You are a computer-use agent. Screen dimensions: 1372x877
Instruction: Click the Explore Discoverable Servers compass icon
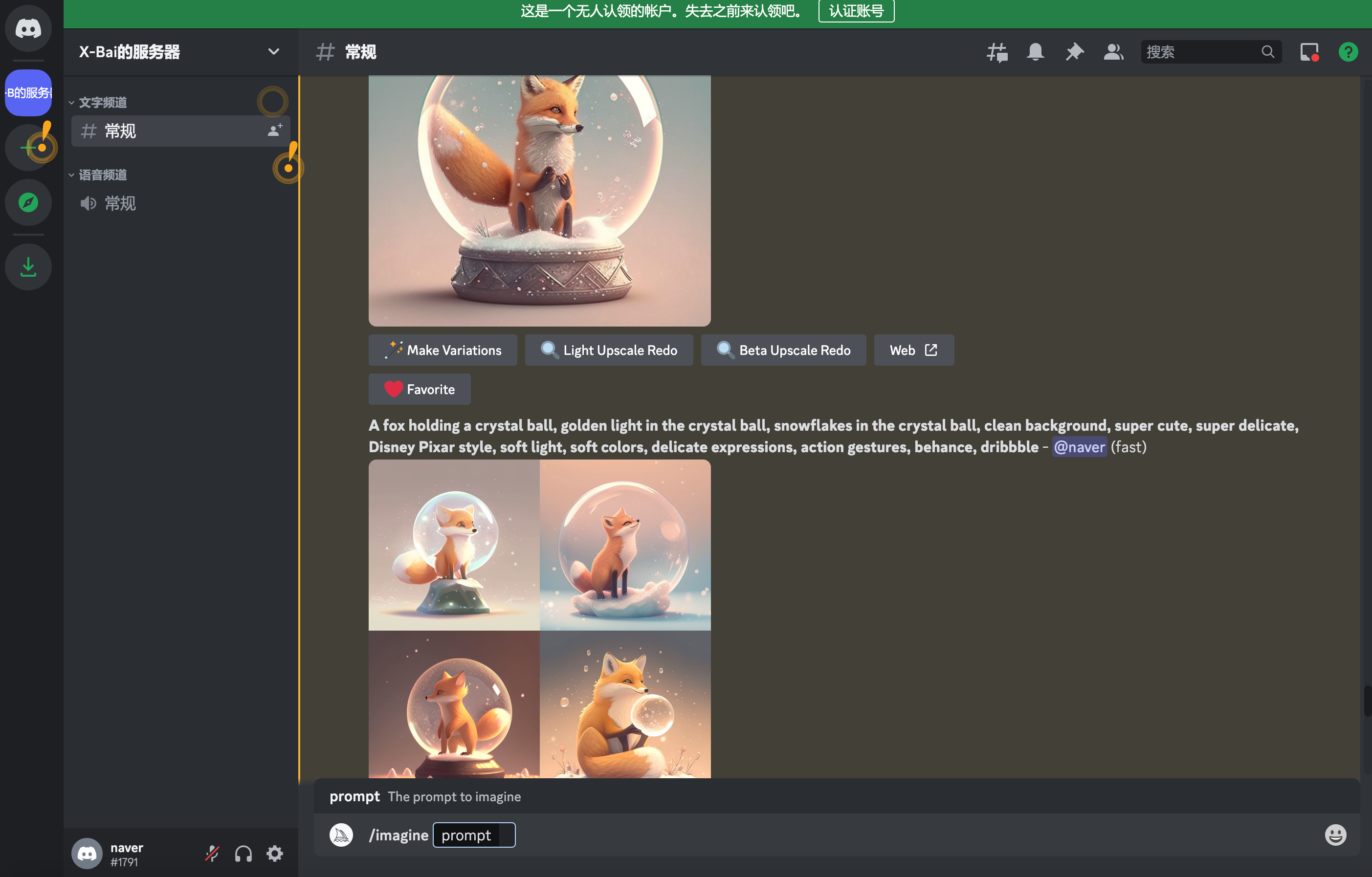(x=28, y=202)
